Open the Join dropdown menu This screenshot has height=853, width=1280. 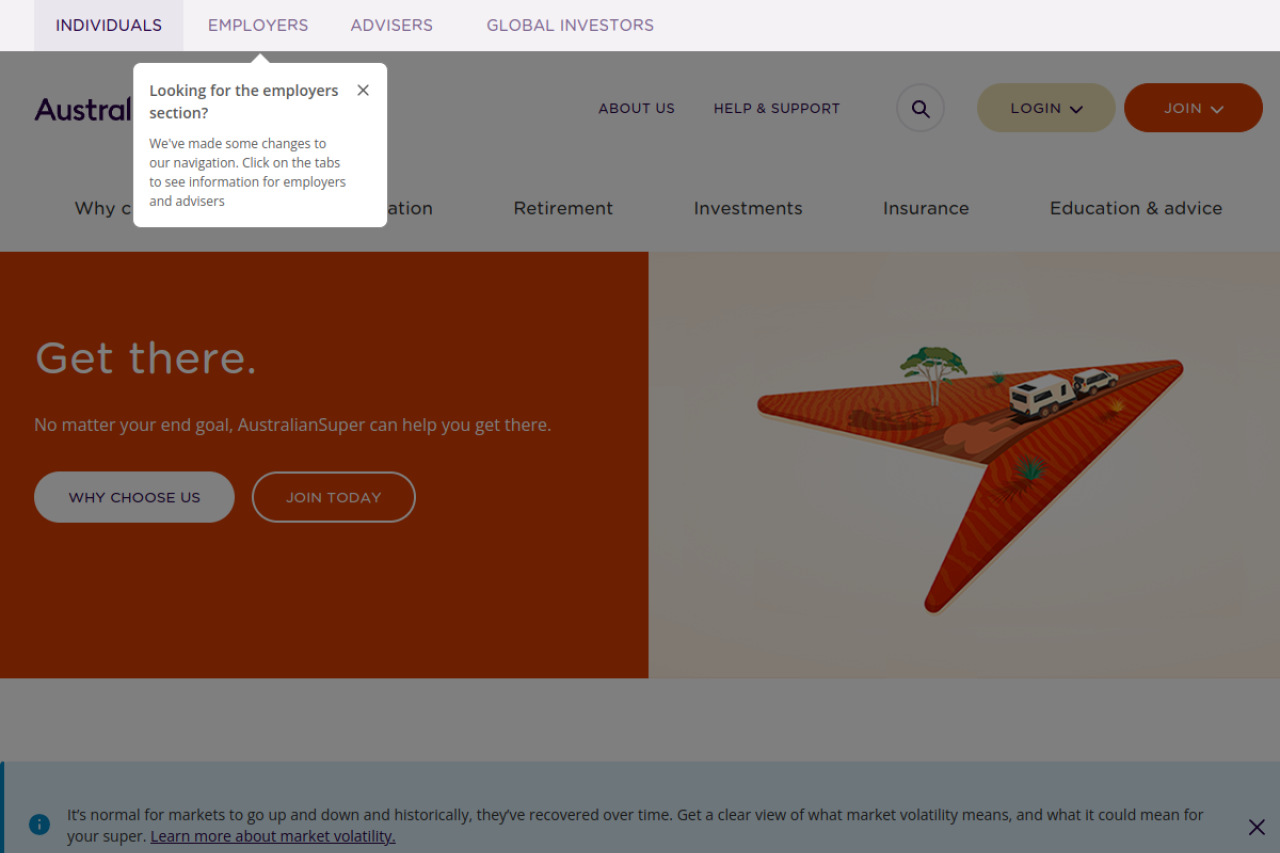click(x=1192, y=108)
